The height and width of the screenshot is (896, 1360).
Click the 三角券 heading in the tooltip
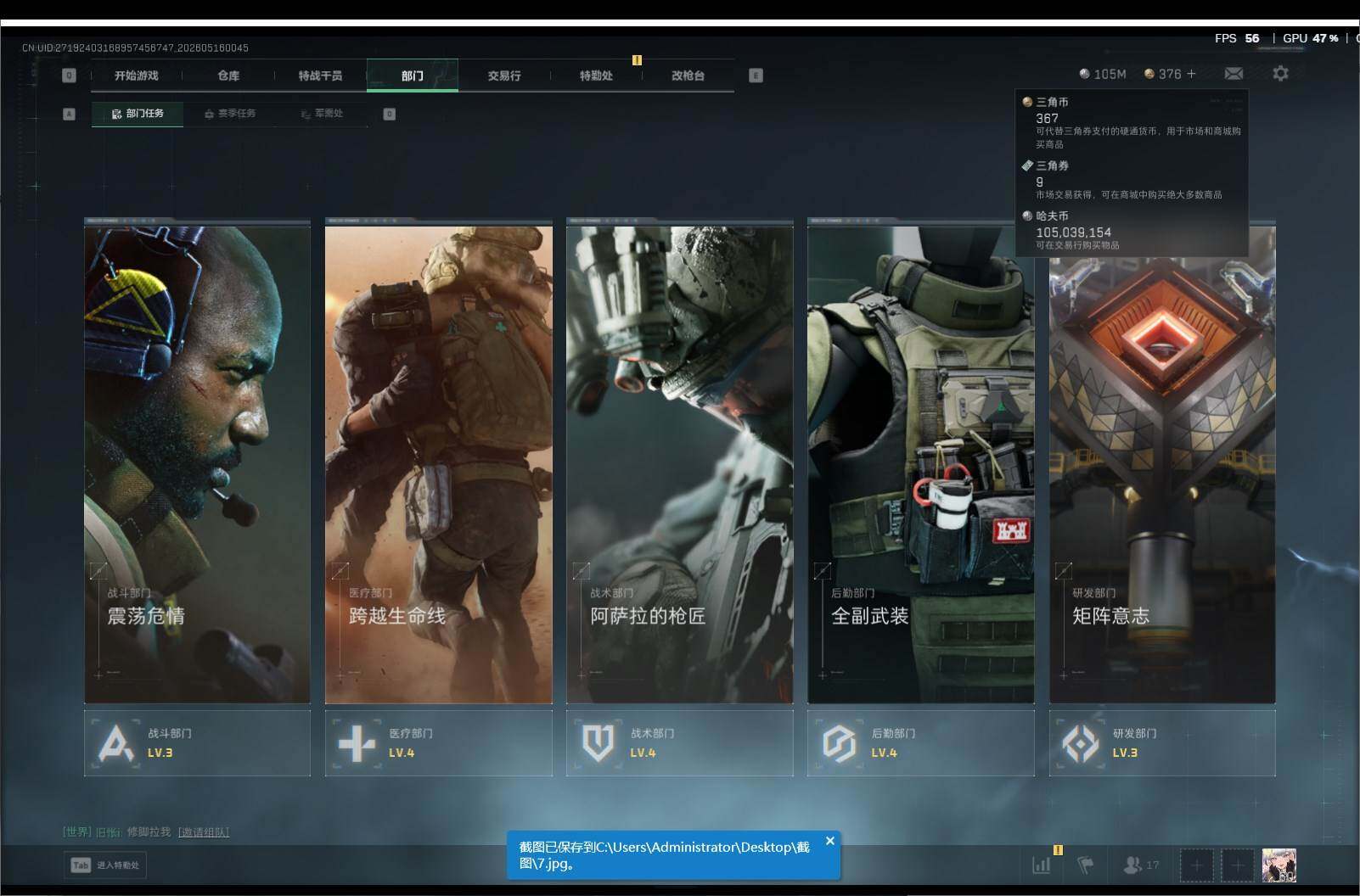[x=1052, y=166]
